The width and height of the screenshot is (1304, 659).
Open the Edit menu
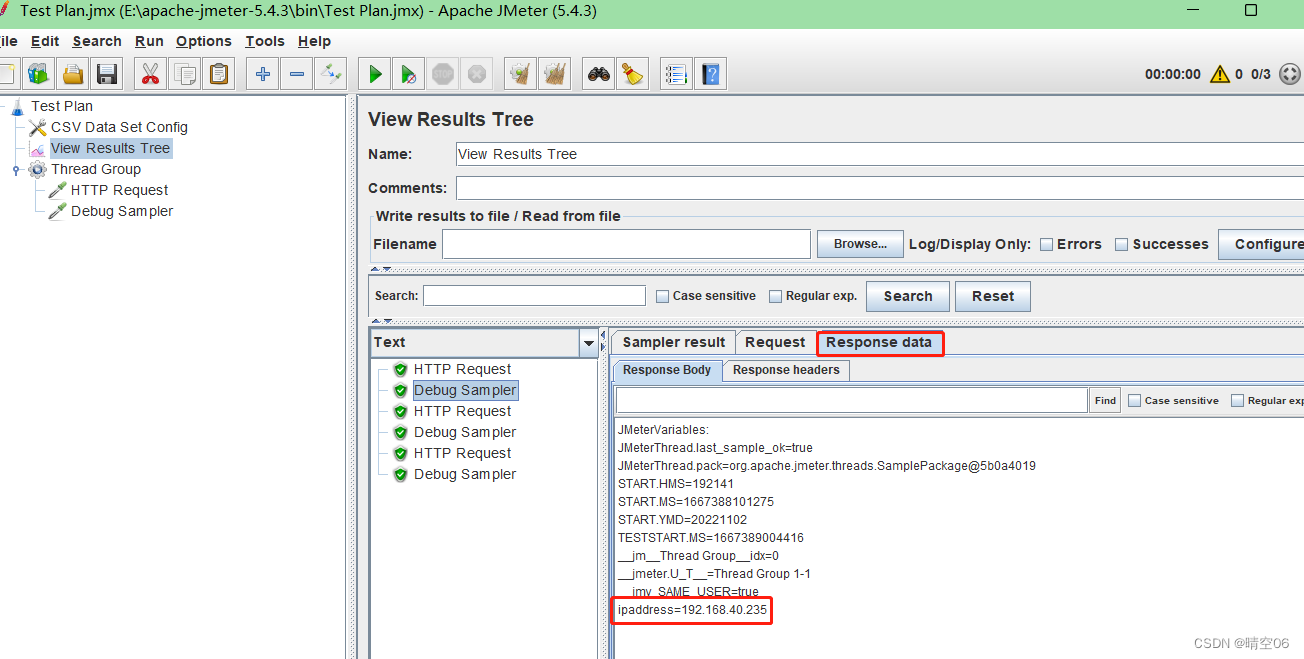pos(45,41)
